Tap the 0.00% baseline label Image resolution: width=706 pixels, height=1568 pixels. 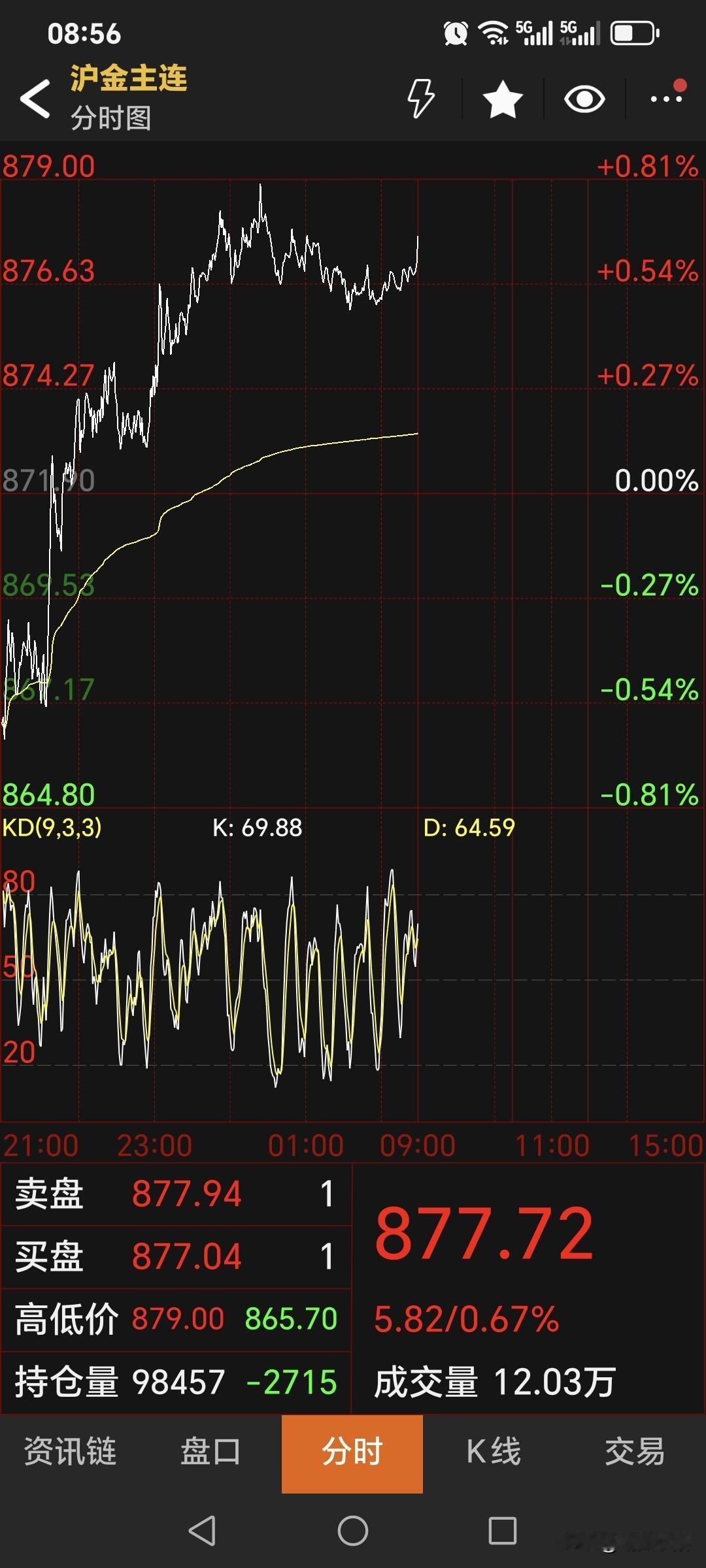[x=657, y=481]
